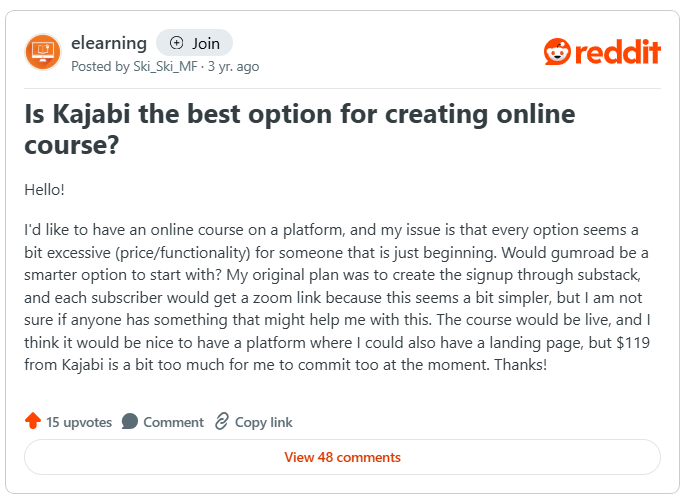This screenshot has width=687, height=504.
Task: Click the "3 yr. ago" timestamp
Action: [x=233, y=67]
